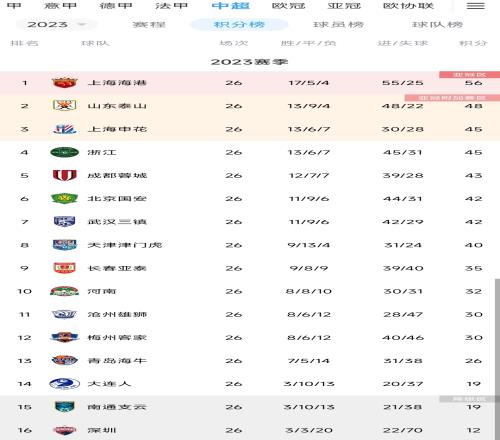This screenshot has height=440, width=500.
Task: Click record 9/13/4 of 天津津门虎
Action: [x=309, y=245]
